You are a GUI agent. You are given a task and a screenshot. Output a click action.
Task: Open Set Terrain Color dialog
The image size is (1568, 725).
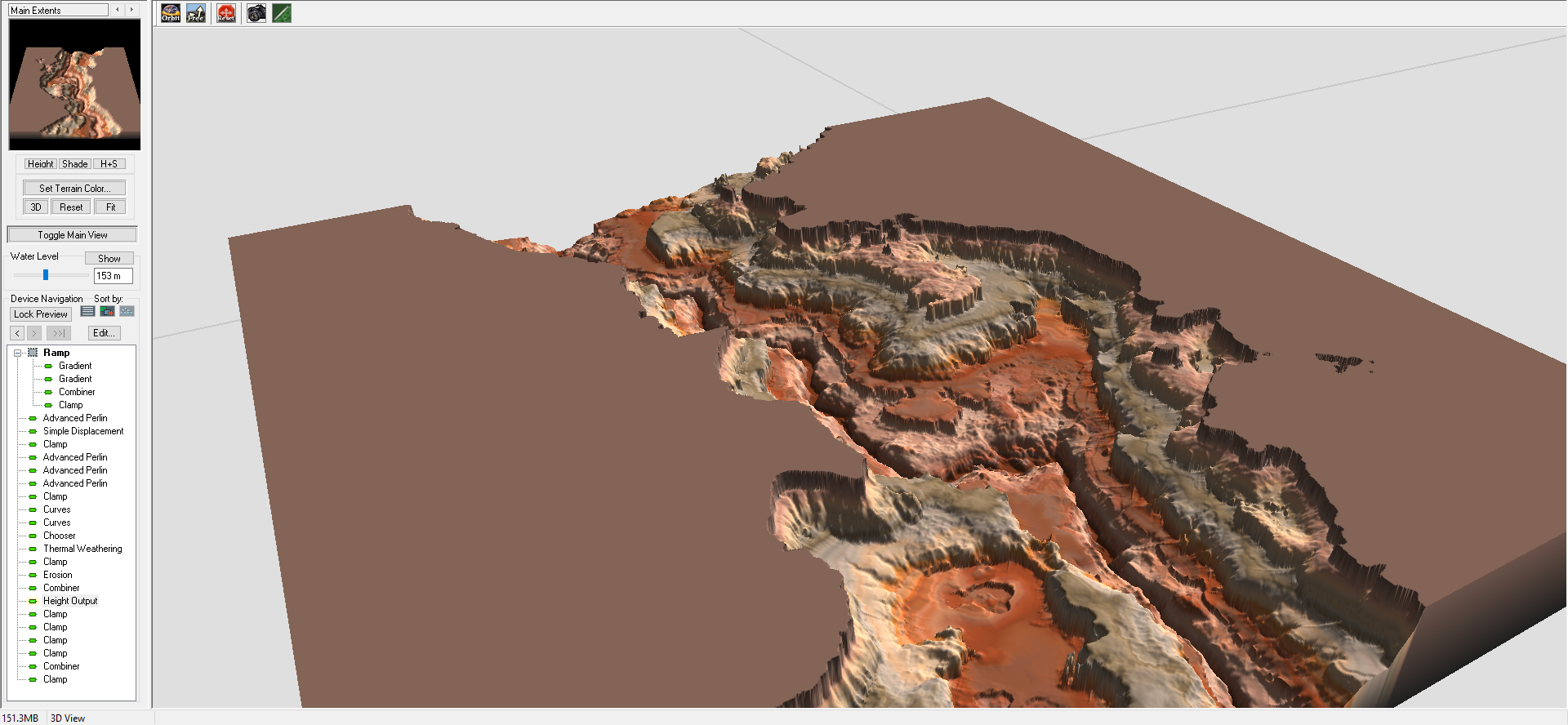74,189
